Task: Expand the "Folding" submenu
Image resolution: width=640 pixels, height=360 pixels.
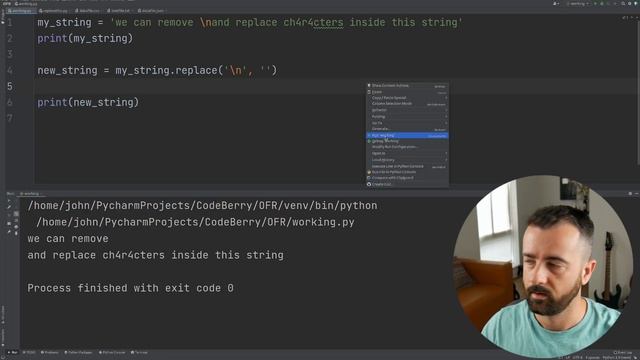Action: click(407, 117)
